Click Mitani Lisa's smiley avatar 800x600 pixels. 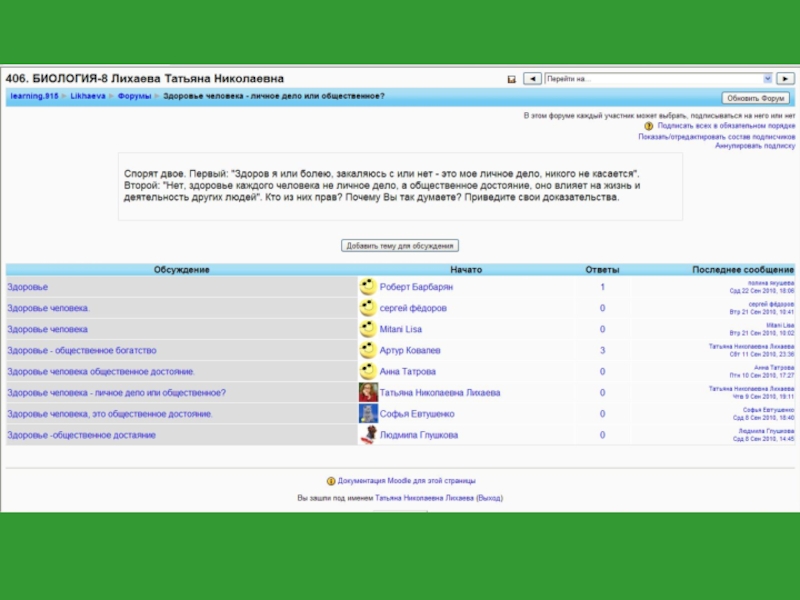[x=368, y=329]
